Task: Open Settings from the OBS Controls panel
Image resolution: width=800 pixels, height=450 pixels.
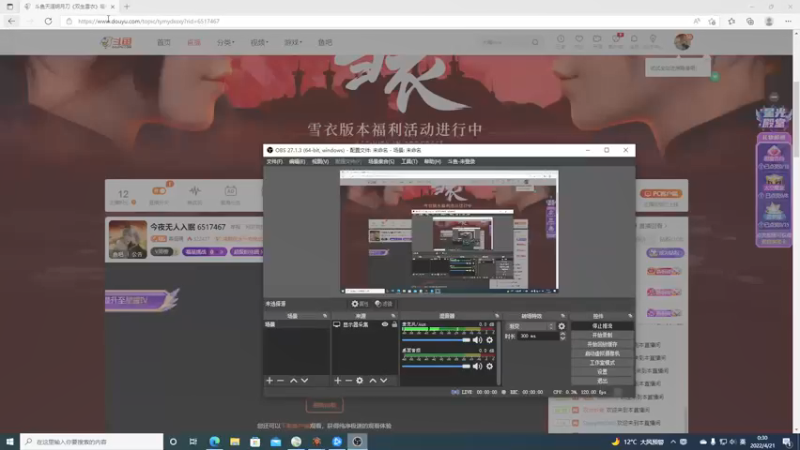Action: click(602, 372)
